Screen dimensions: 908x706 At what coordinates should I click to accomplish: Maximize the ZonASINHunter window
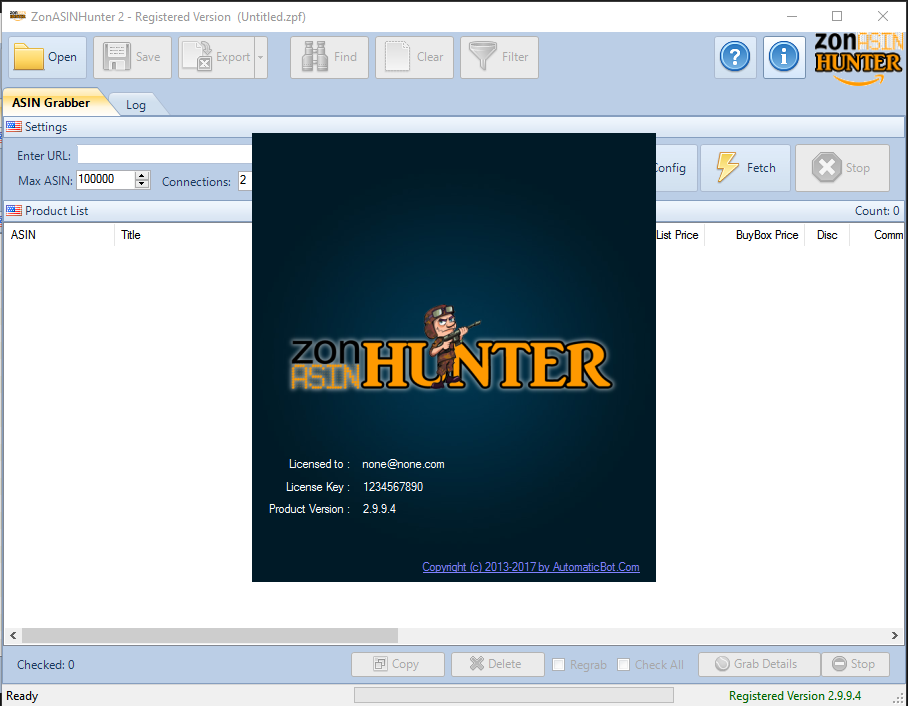(837, 16)
